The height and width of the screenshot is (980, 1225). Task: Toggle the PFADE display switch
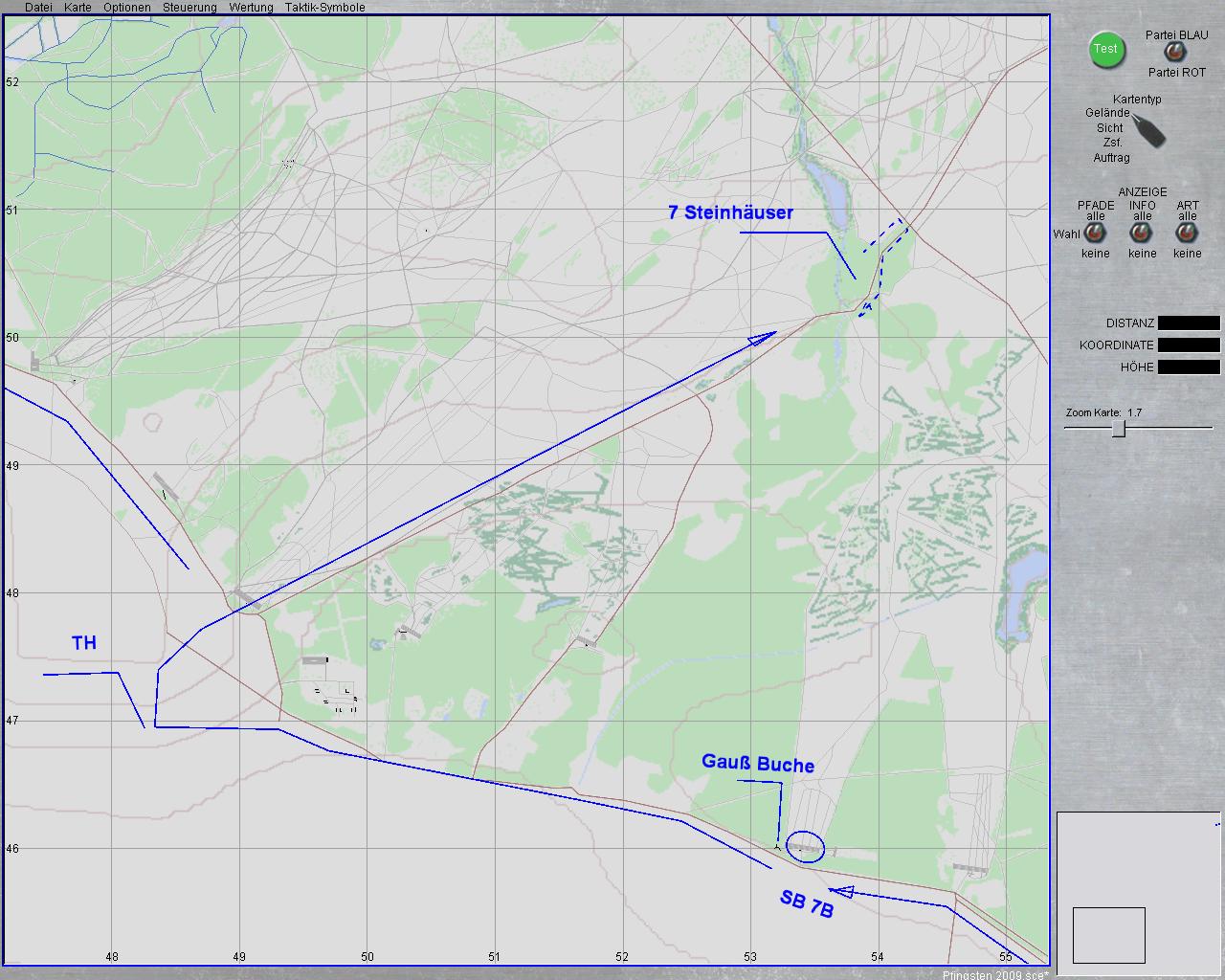(1095, 234)
